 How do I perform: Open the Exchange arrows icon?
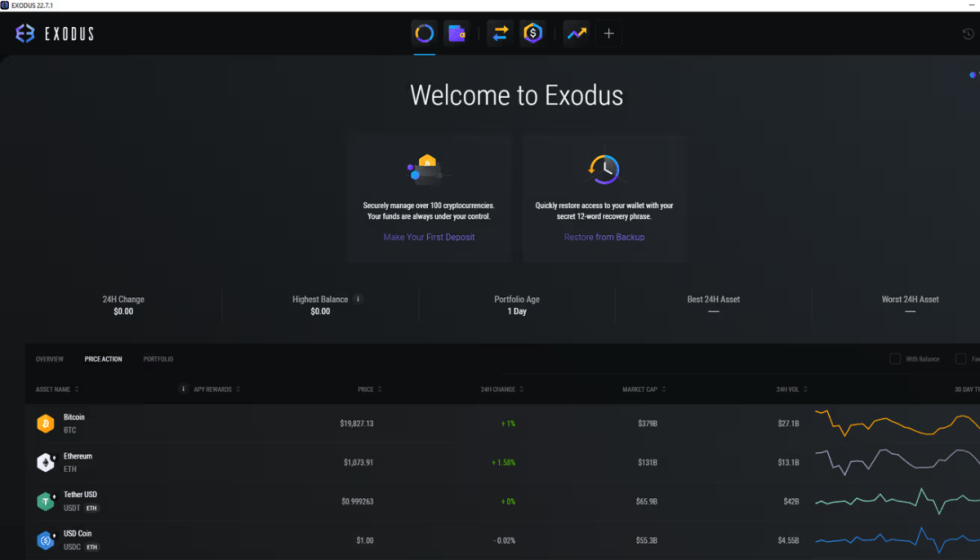(x=500, y=33)
